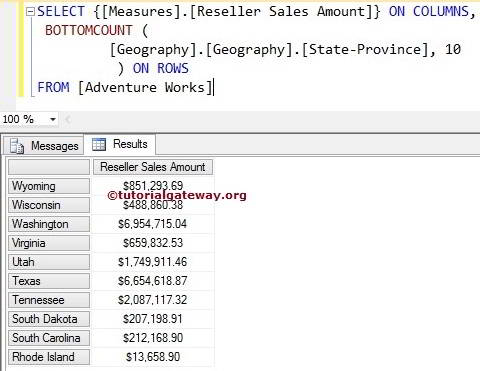Click the $207,198.91 cell
Image resolution: width=480 pixels, height=371 pixels.
pyautogui.click(x=153, y=319)
